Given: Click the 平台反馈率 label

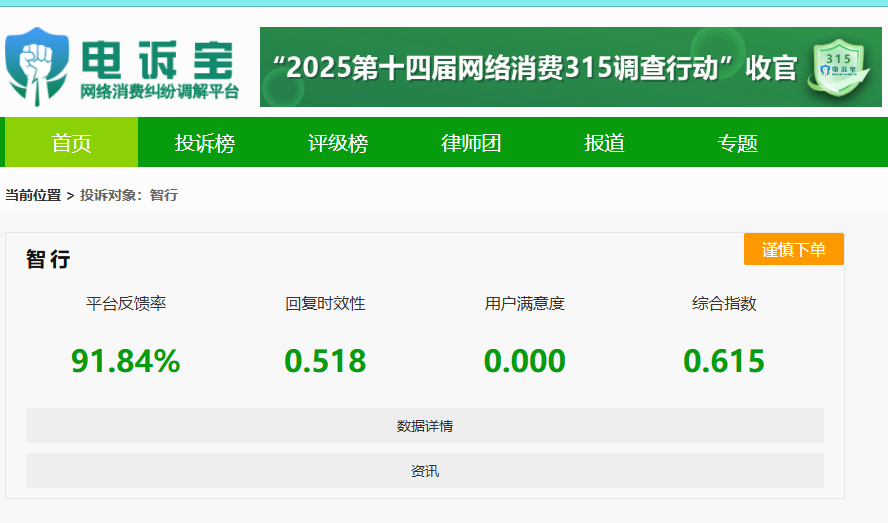Looking at the screenshot, I should tap(126, 304).
